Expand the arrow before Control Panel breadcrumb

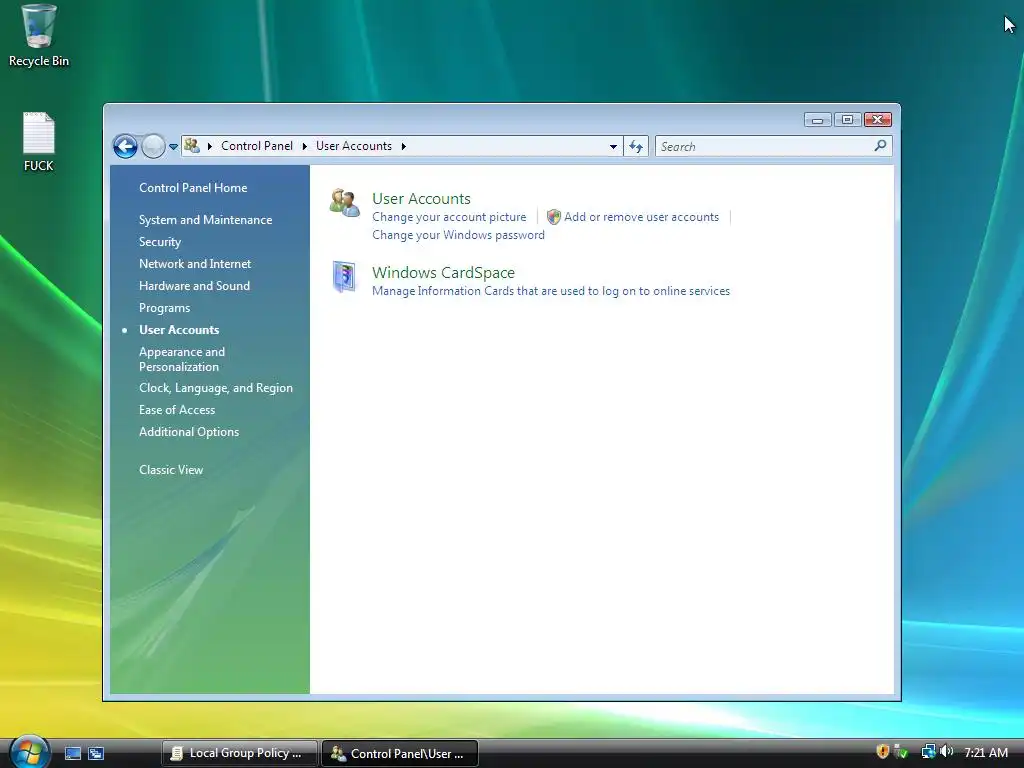(210, 146)
